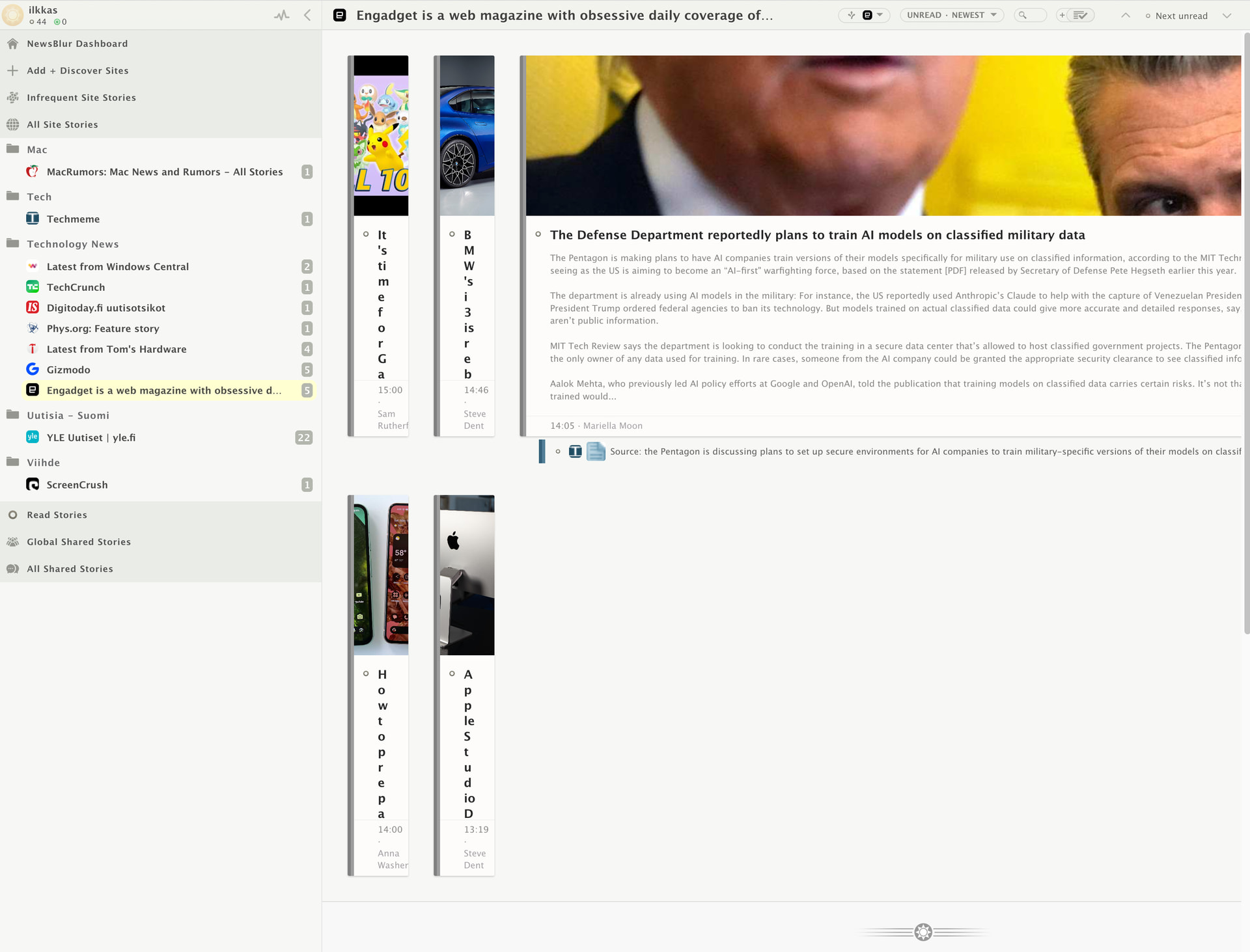1250x952 pixels.
Task: Open Add + Discover Sites
Action: [77, 70]
